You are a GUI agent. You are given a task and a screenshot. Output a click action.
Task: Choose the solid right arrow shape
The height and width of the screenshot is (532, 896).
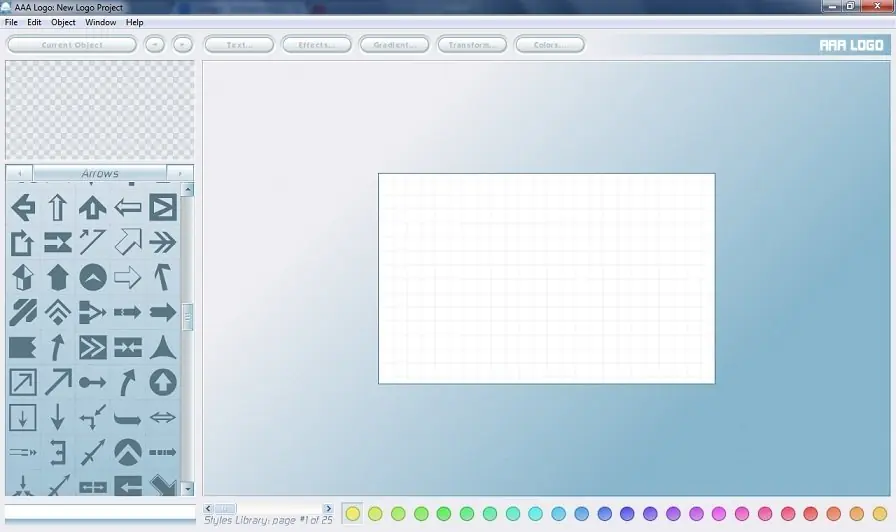[x=163, y=313]
